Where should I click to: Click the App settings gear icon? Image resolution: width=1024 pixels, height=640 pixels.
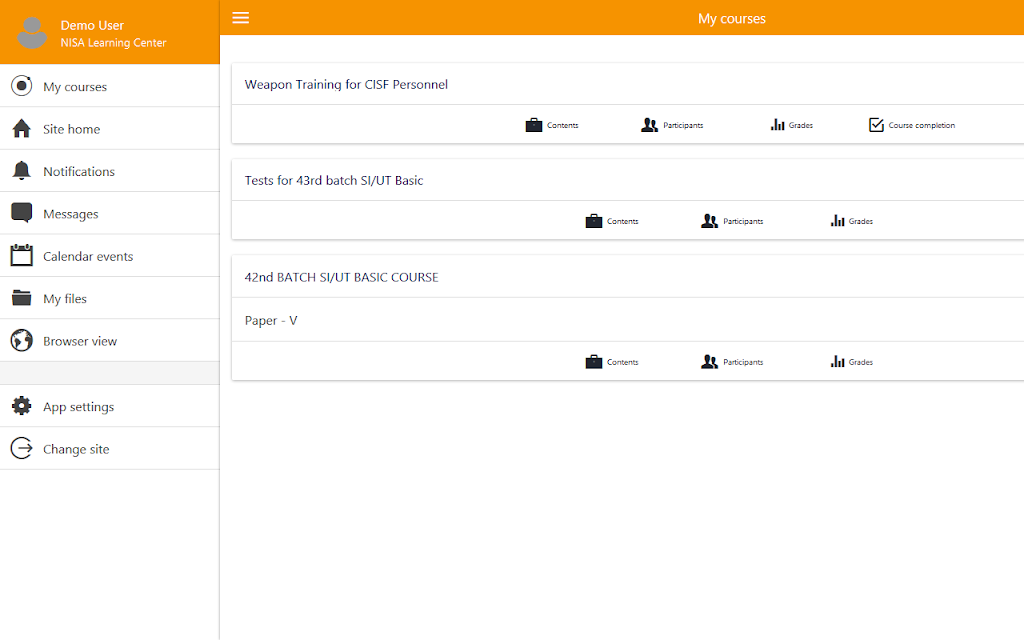click(x=22, y=406)
